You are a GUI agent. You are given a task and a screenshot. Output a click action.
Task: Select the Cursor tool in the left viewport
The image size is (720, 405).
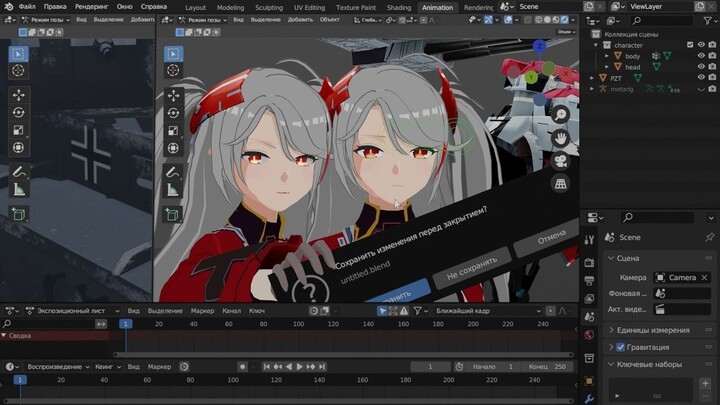(18, 70)
